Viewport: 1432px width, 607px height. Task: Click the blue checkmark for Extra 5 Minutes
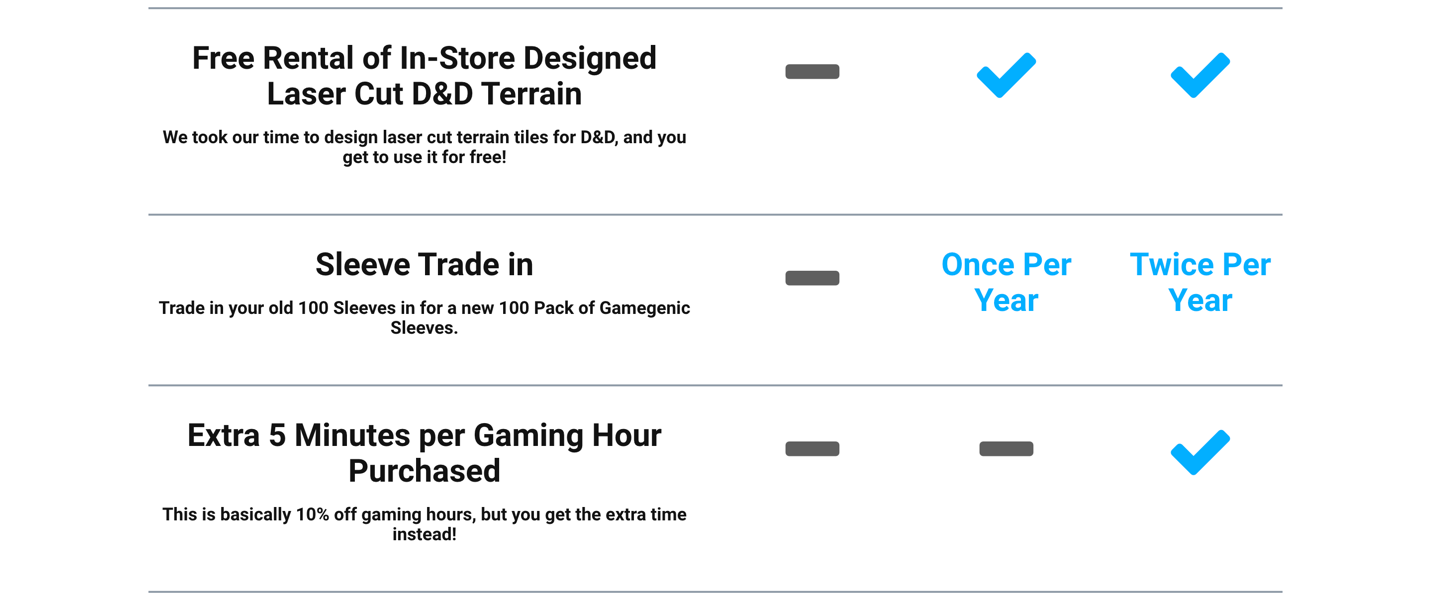tap(1200, 452)
